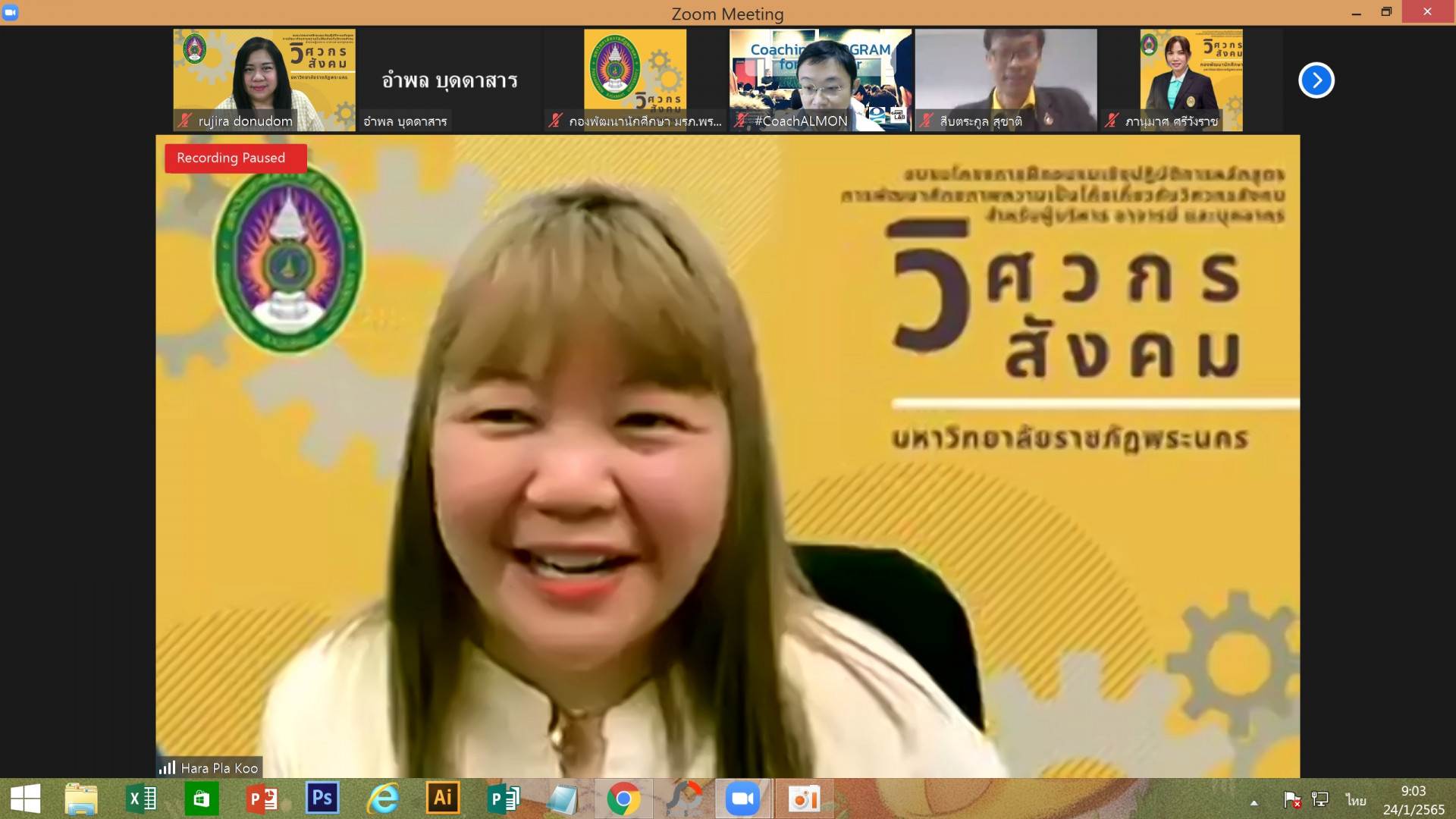Launch Excel from the taskbar
1456x819 pixels.
(141, 799)
